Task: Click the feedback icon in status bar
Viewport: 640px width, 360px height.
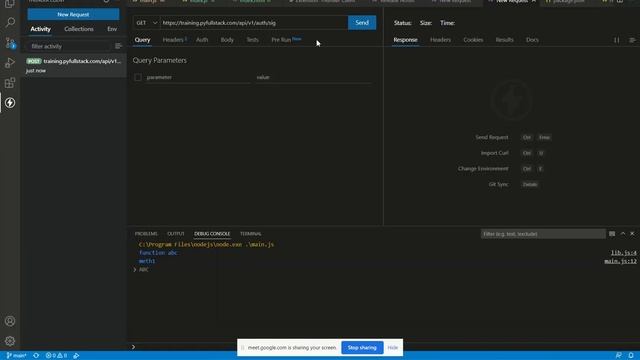Action: click(x=619, y=356)
